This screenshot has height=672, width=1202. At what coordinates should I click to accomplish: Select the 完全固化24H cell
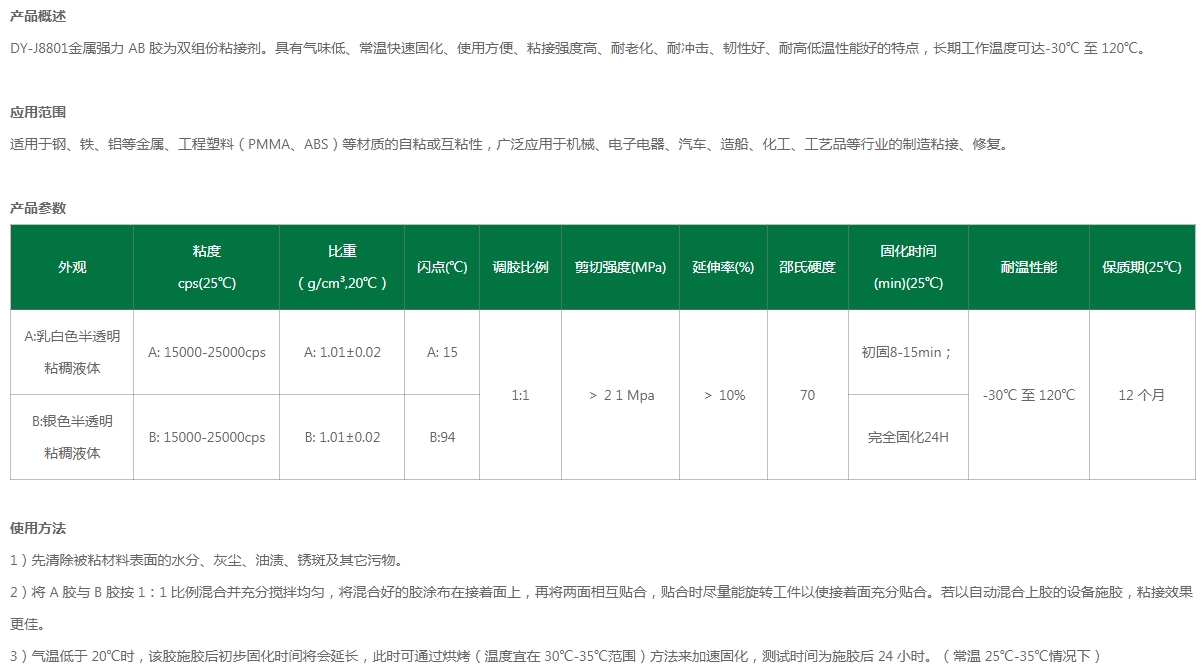(x=907, y=437)
